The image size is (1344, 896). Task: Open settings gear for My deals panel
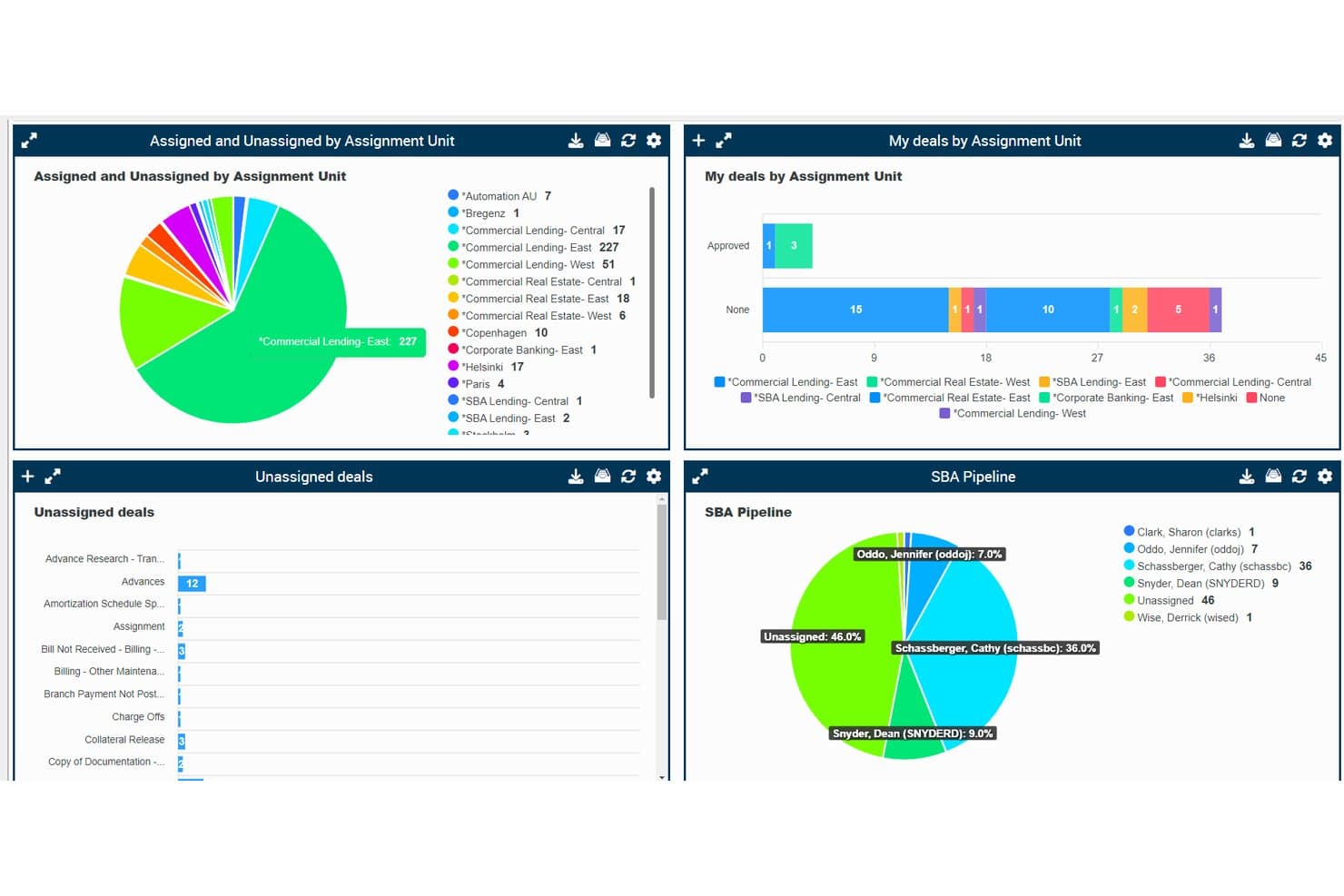point(1325,141)
